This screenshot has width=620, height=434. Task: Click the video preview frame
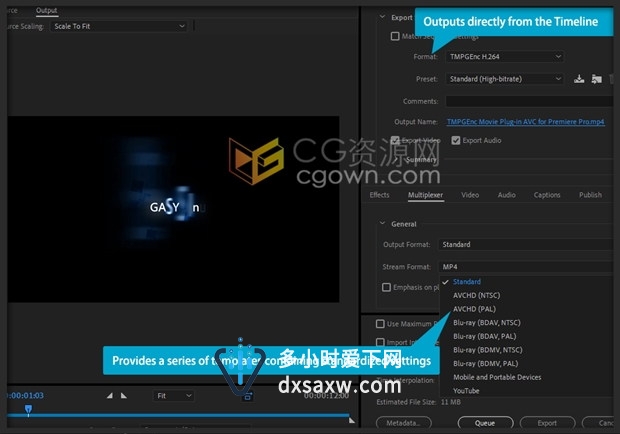(x=173, y=209)
